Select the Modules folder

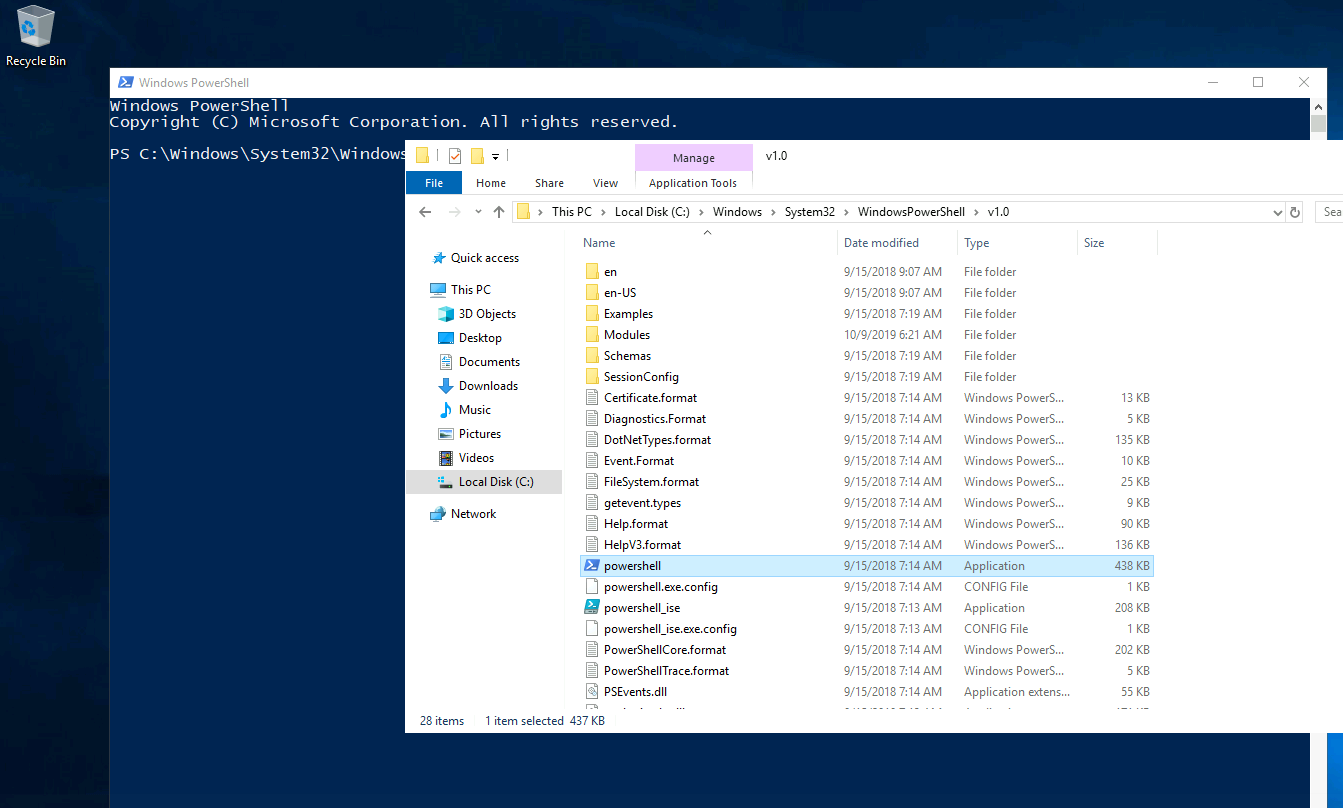[x=626, y=335]
